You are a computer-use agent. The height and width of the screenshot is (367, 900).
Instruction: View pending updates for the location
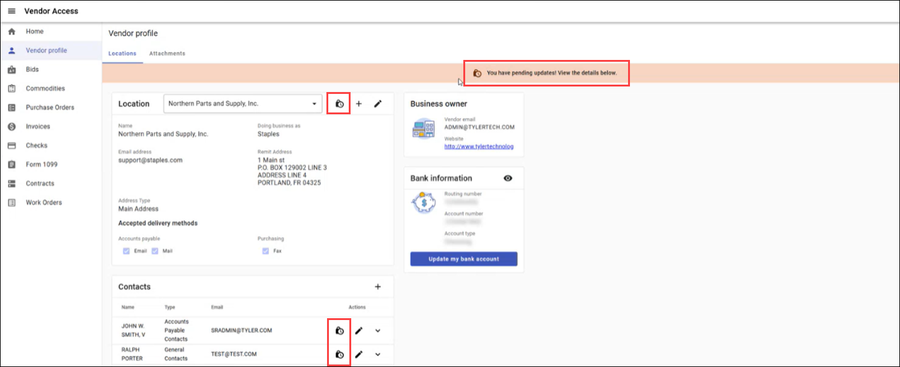click(x=339, y=104)
